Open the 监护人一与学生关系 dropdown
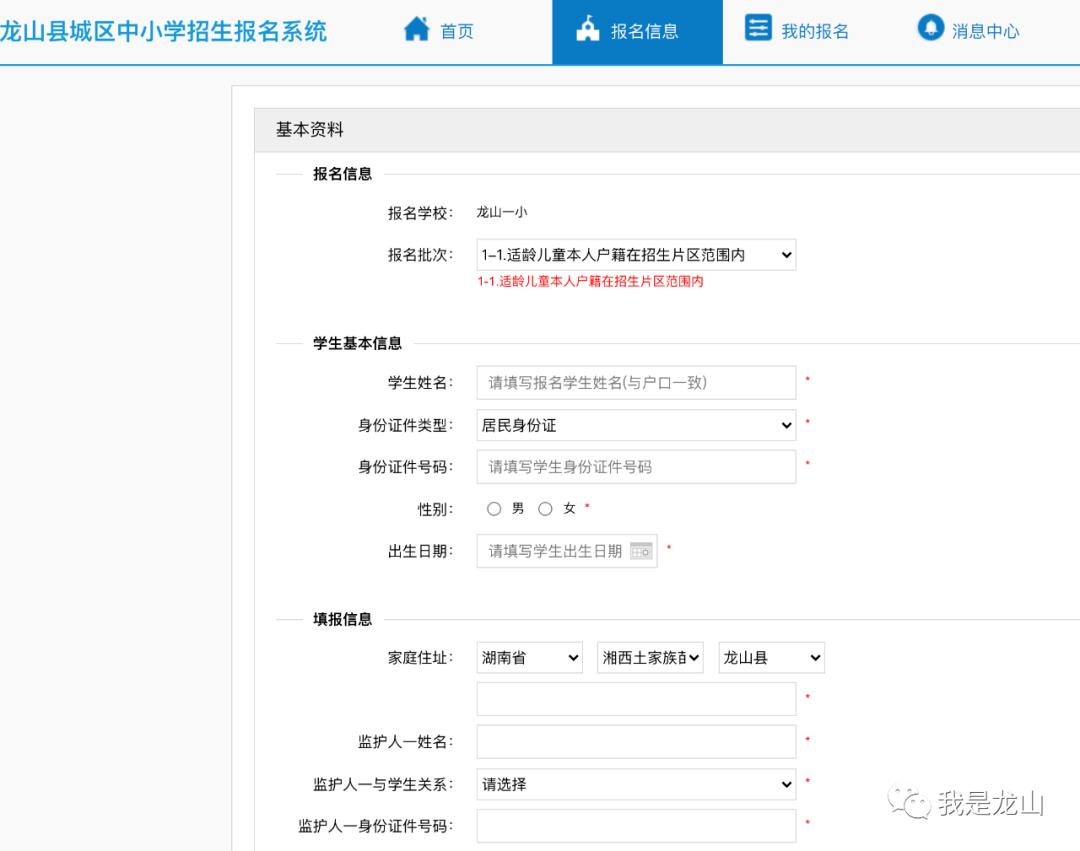 click(x=636, y=784)
